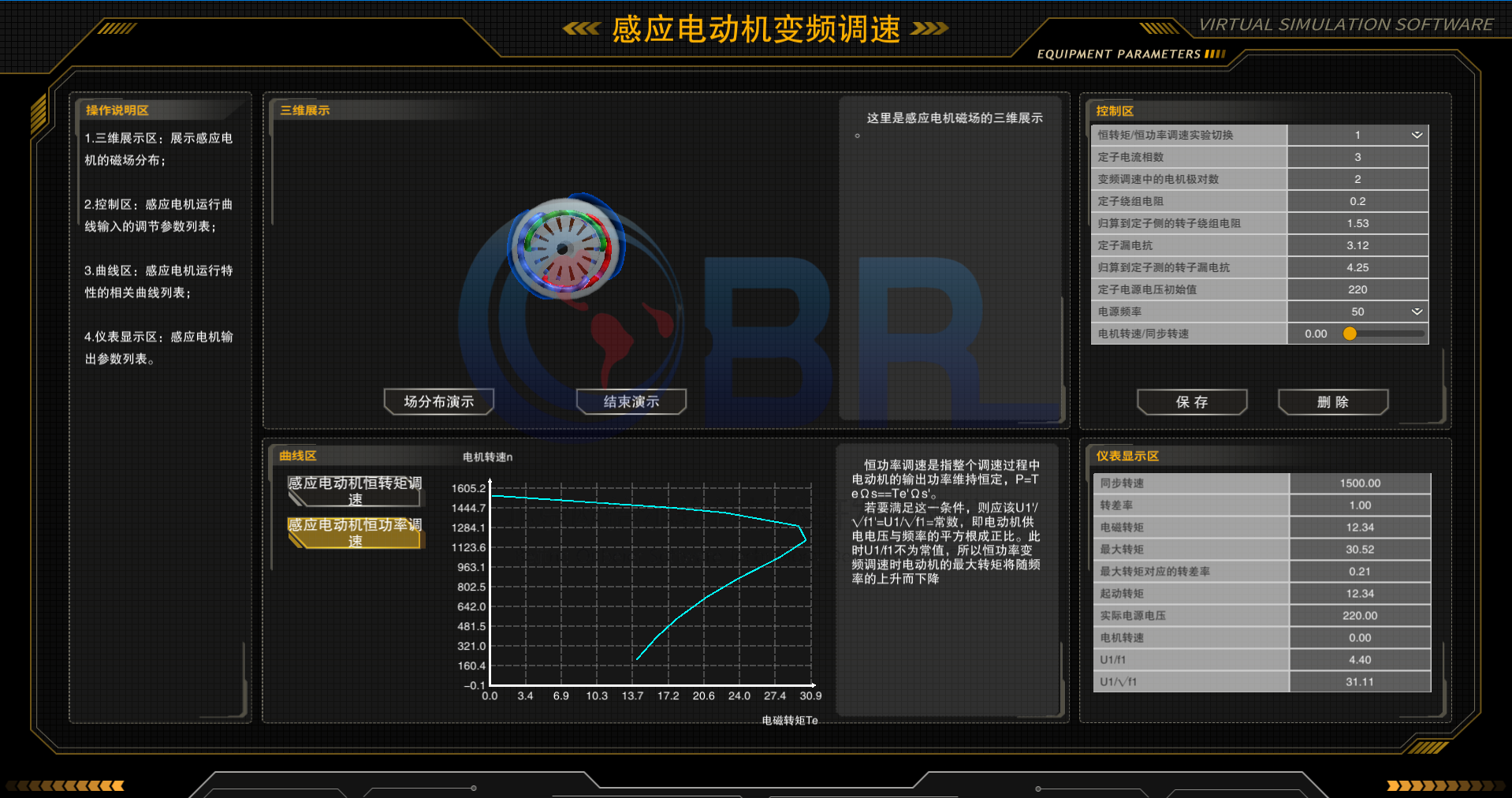Click the 仪表显示区 panel header
This screenshot has width=1512, height=798.
(1127, 456)
